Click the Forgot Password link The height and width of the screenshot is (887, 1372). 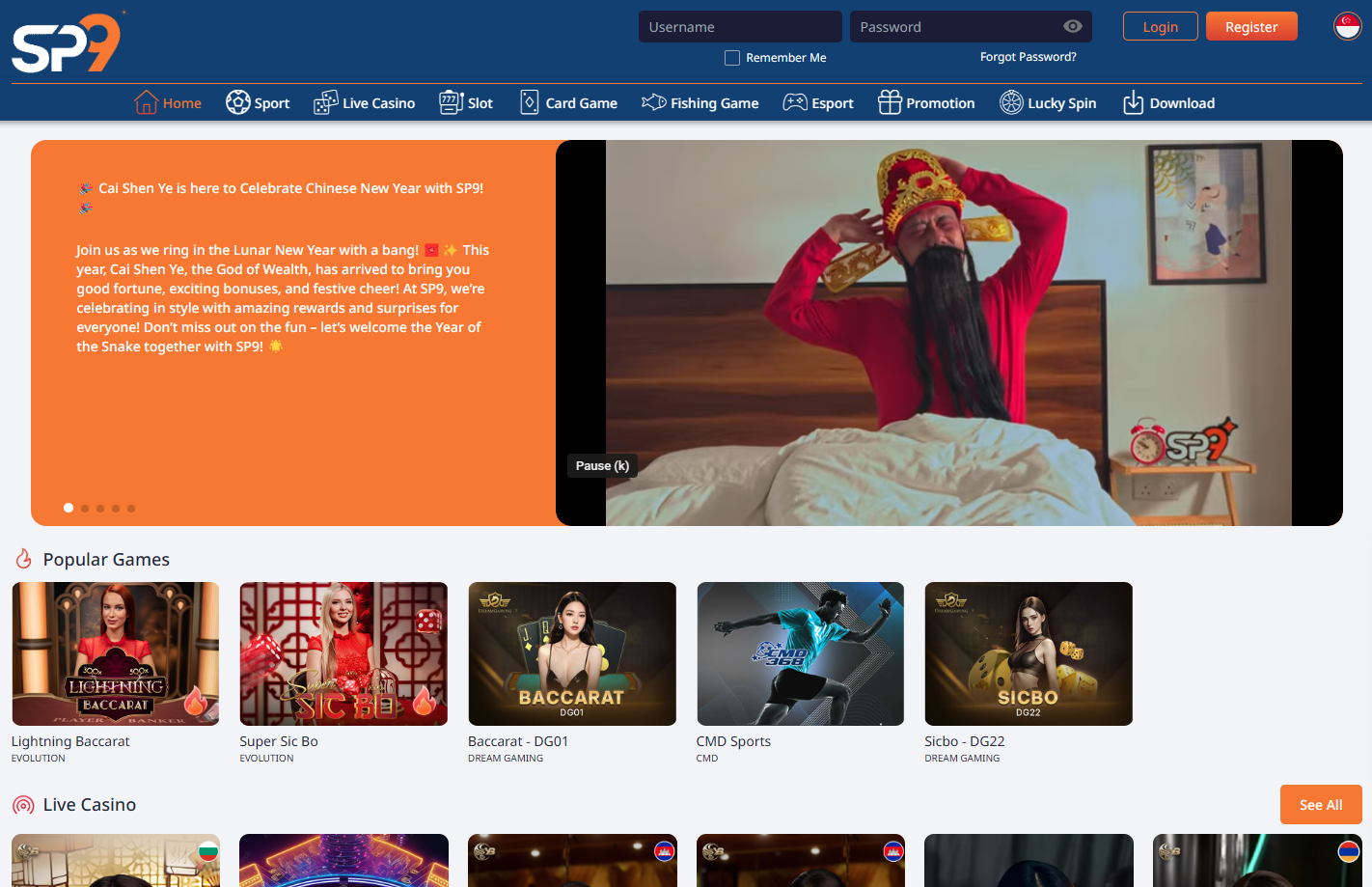click(x=1028, y=57)
